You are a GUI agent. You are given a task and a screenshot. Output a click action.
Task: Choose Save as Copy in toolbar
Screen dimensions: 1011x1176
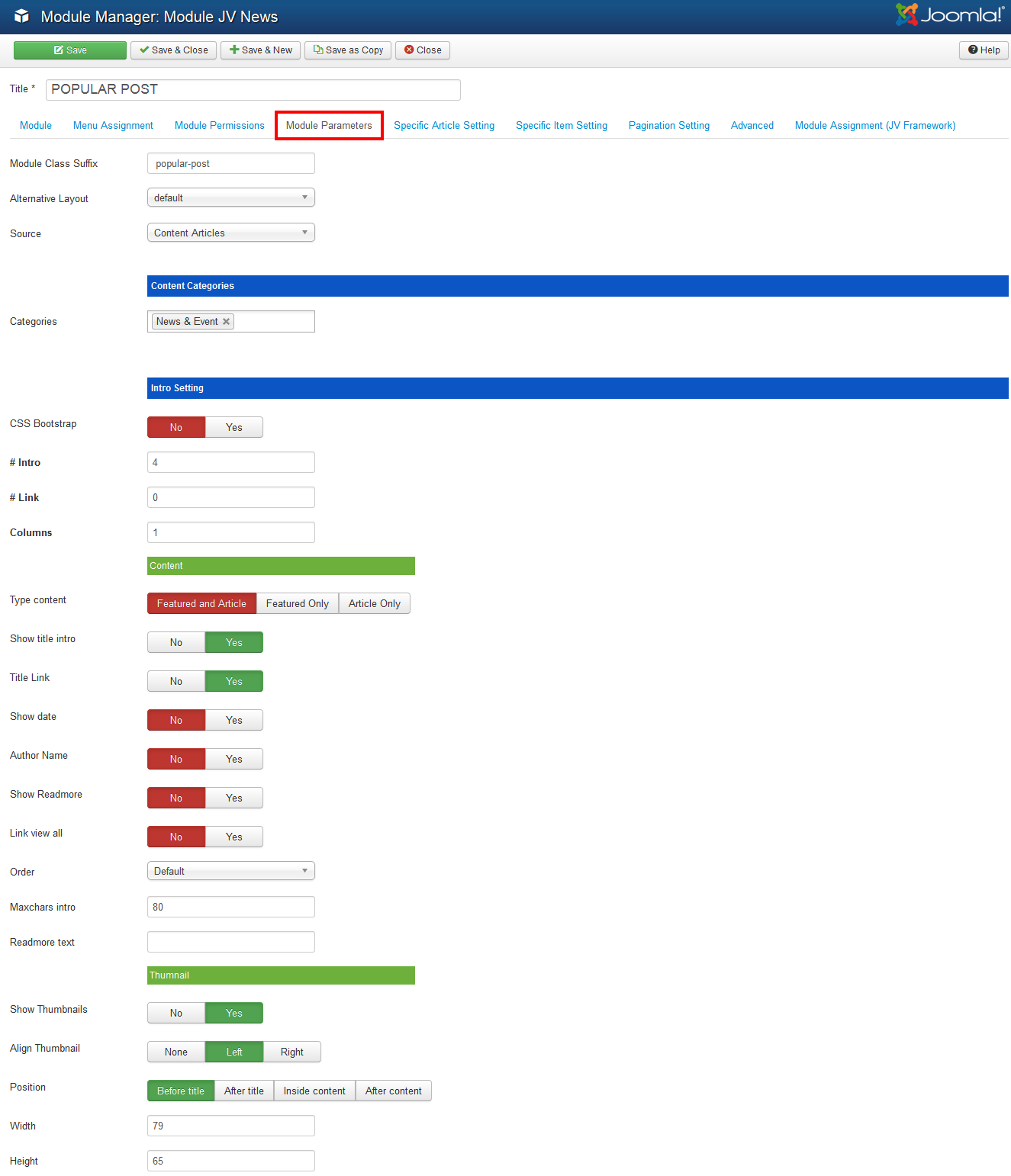[x=348, y=50]
